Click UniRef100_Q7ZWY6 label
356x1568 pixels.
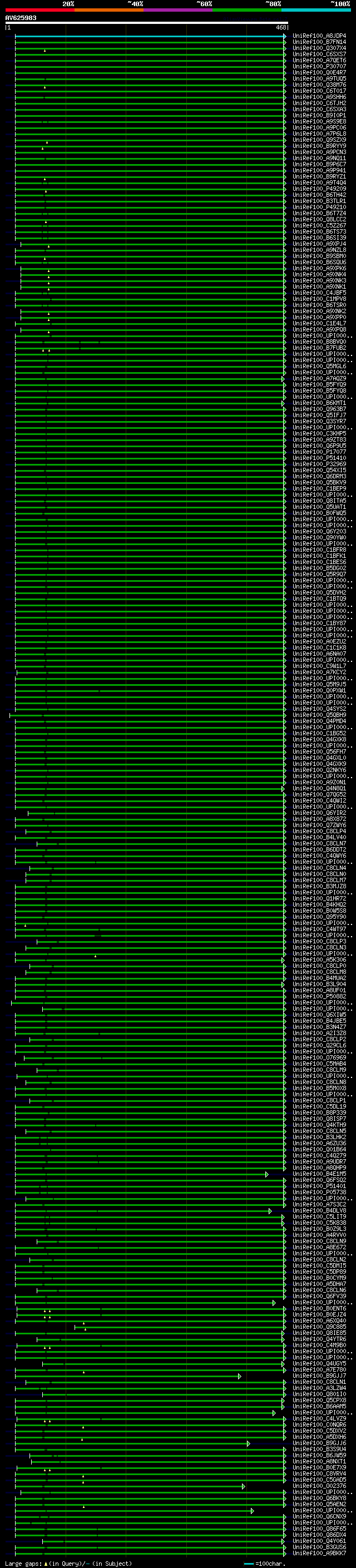319,825
